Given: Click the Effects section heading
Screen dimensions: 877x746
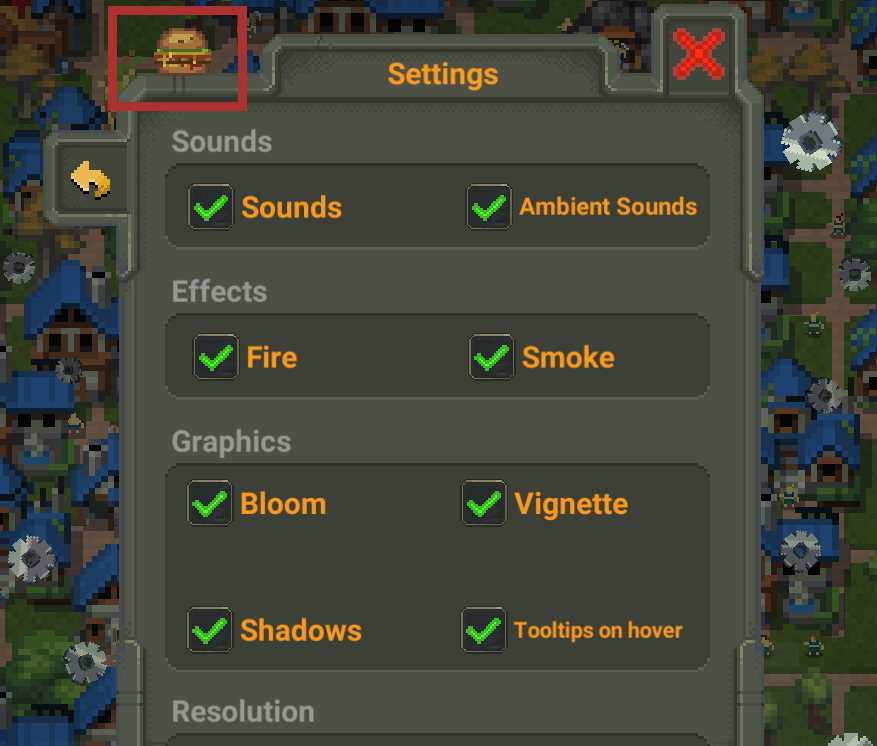Looking at the screenshot, I should (x=219, y=291).
